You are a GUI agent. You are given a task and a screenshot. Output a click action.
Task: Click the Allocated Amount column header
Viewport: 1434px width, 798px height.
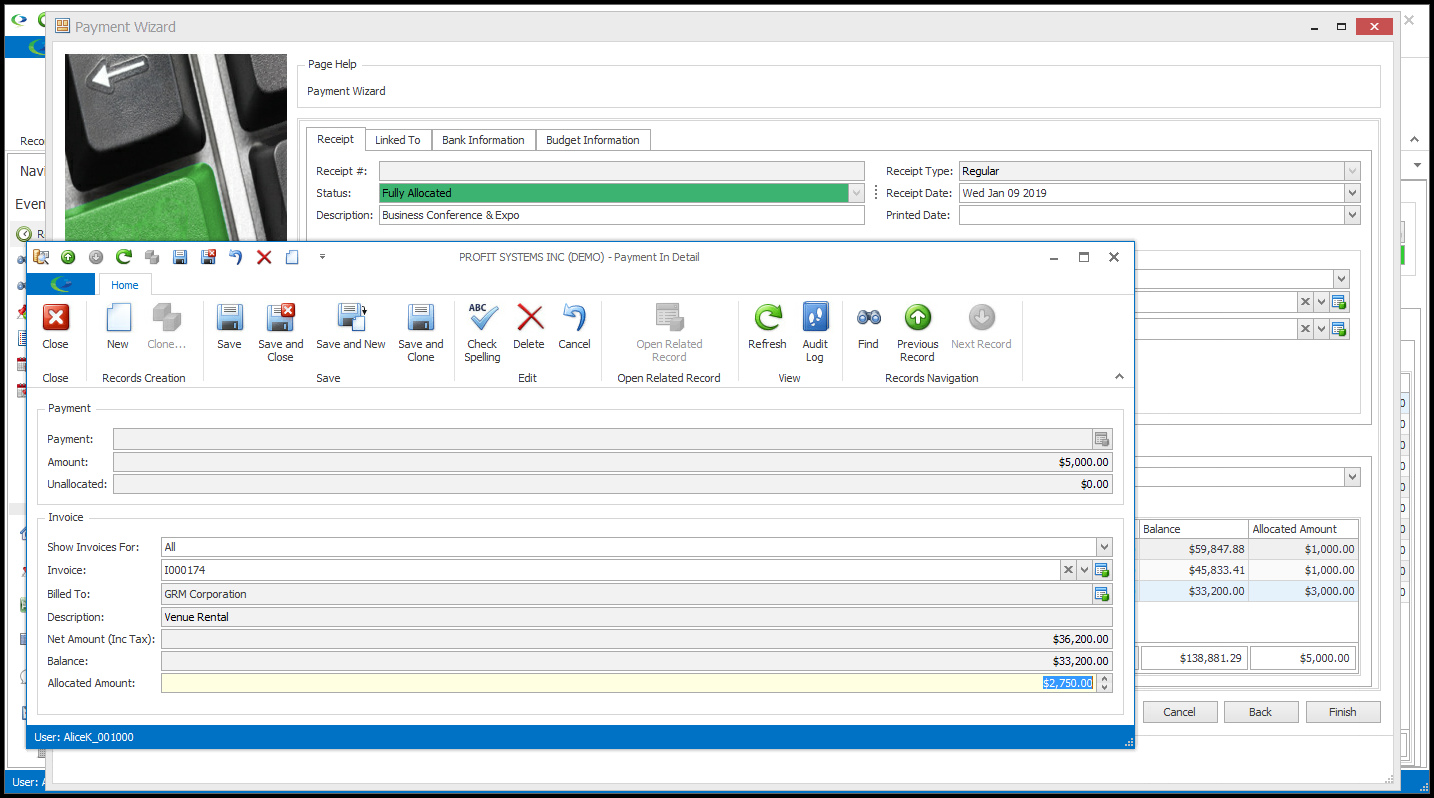click(x=1304, y=529)
